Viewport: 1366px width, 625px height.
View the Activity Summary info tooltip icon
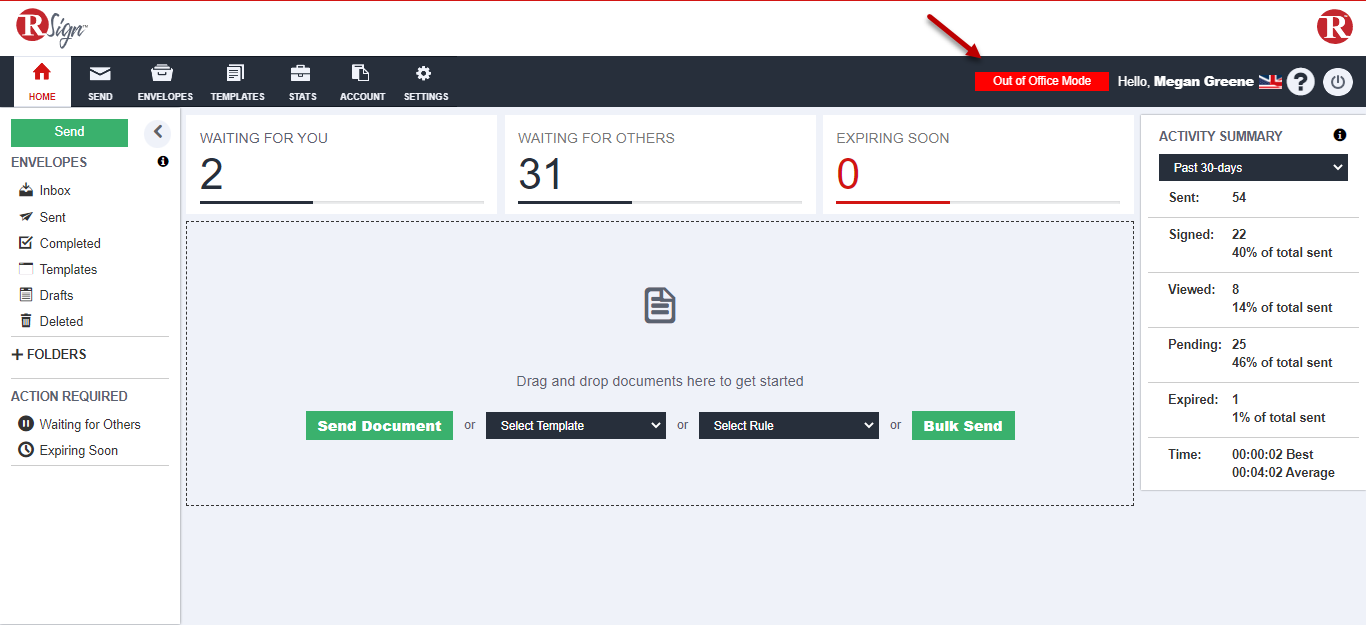(x=1340, y=135)
